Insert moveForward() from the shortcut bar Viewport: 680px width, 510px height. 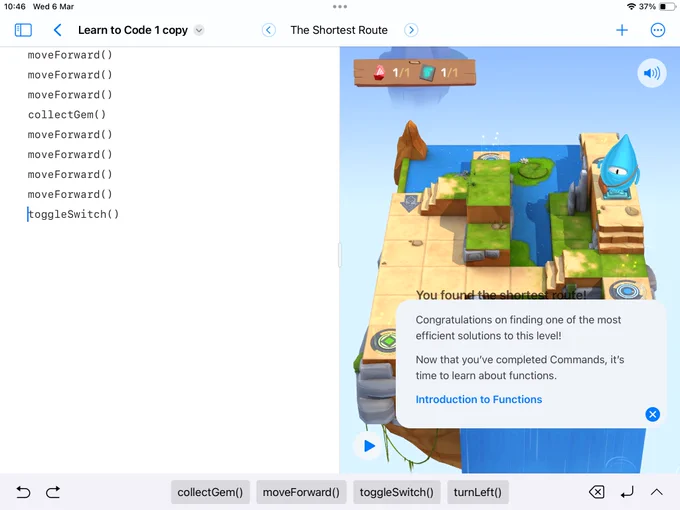tap(301, 492)
